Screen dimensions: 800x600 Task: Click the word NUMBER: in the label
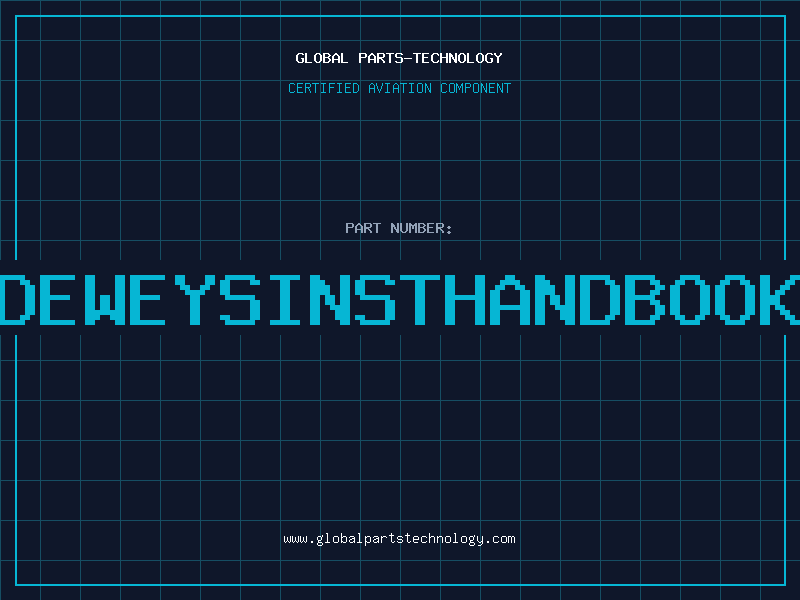[421, 228]
